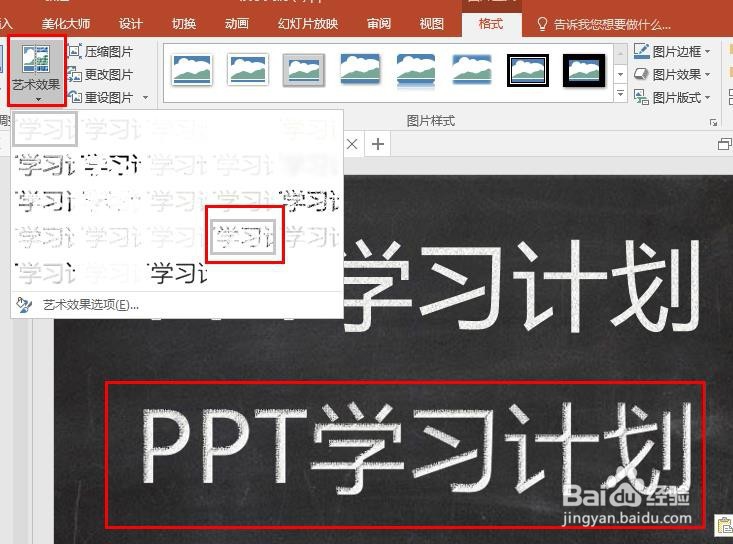Choose the Line Drawing artistic effect thumbnail
The width and height of the screenshot is (733, 544).
pyautogui.click(x=243, y=129)
